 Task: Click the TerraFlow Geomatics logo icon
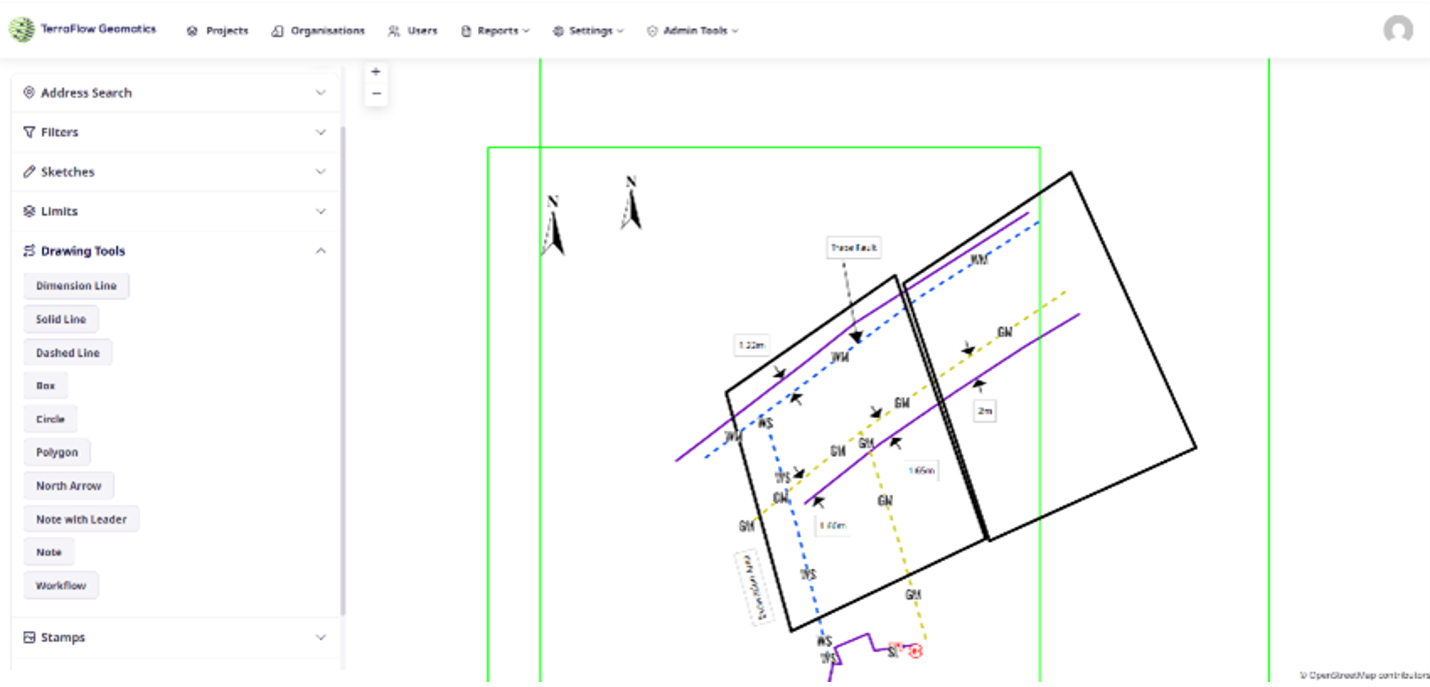(21, 30)
